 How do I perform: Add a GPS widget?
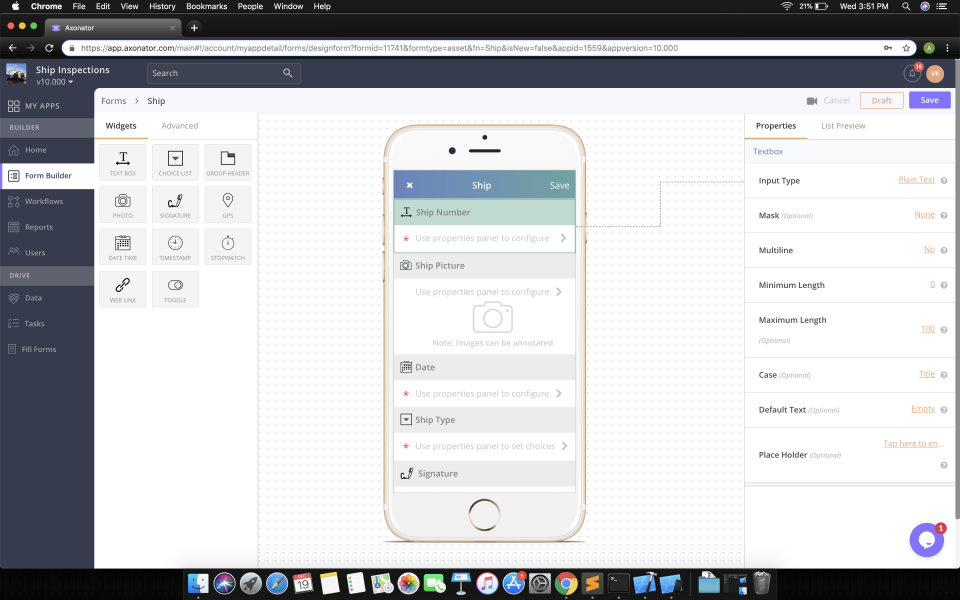pos(227,204)
